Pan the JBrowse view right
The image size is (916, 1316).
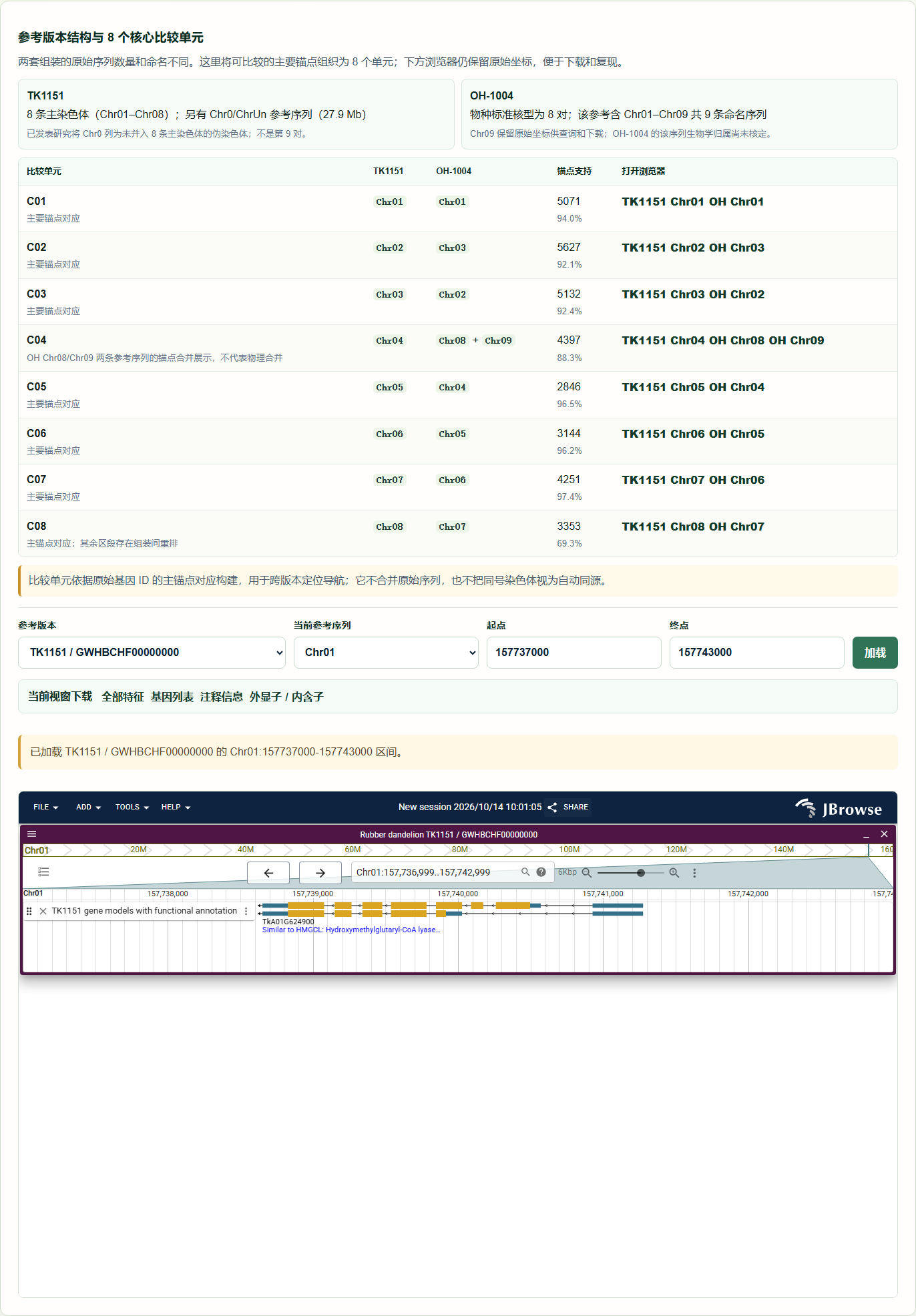click(x=320, y=872)
